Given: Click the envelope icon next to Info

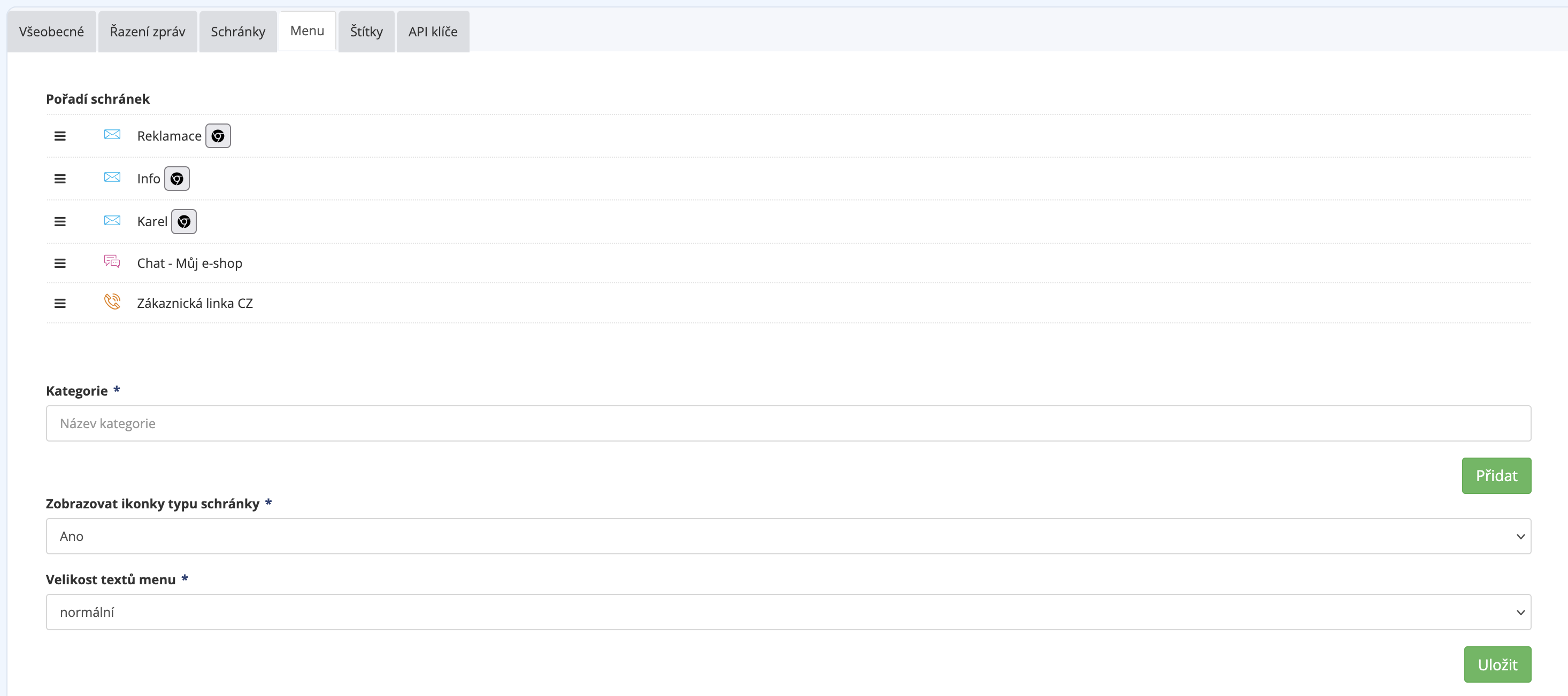Looking at the screenshot, I should (112, 177).
